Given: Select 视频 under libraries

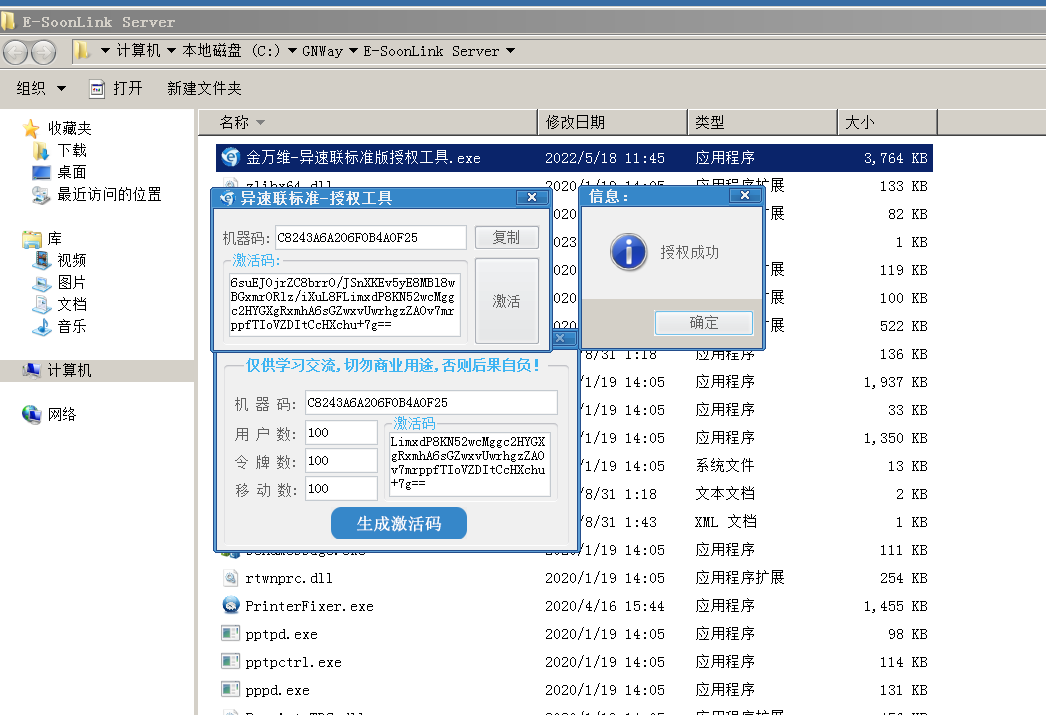Looking at the screenshot, I should 71,261.
